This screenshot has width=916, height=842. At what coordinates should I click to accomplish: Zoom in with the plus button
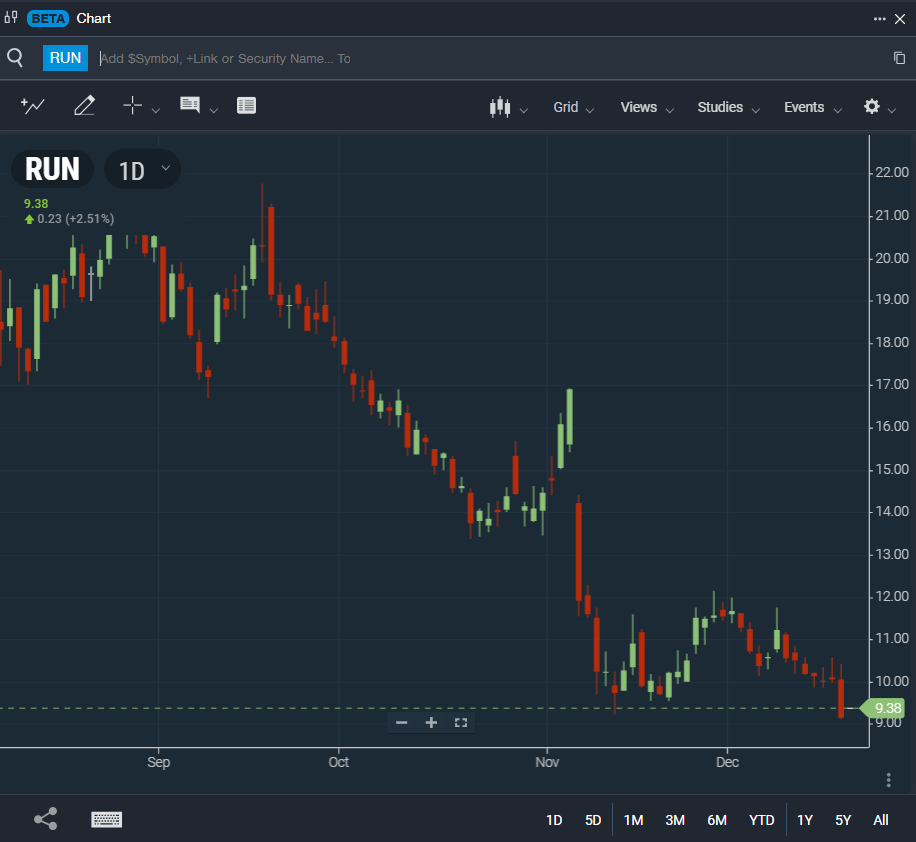coord(431,723)
